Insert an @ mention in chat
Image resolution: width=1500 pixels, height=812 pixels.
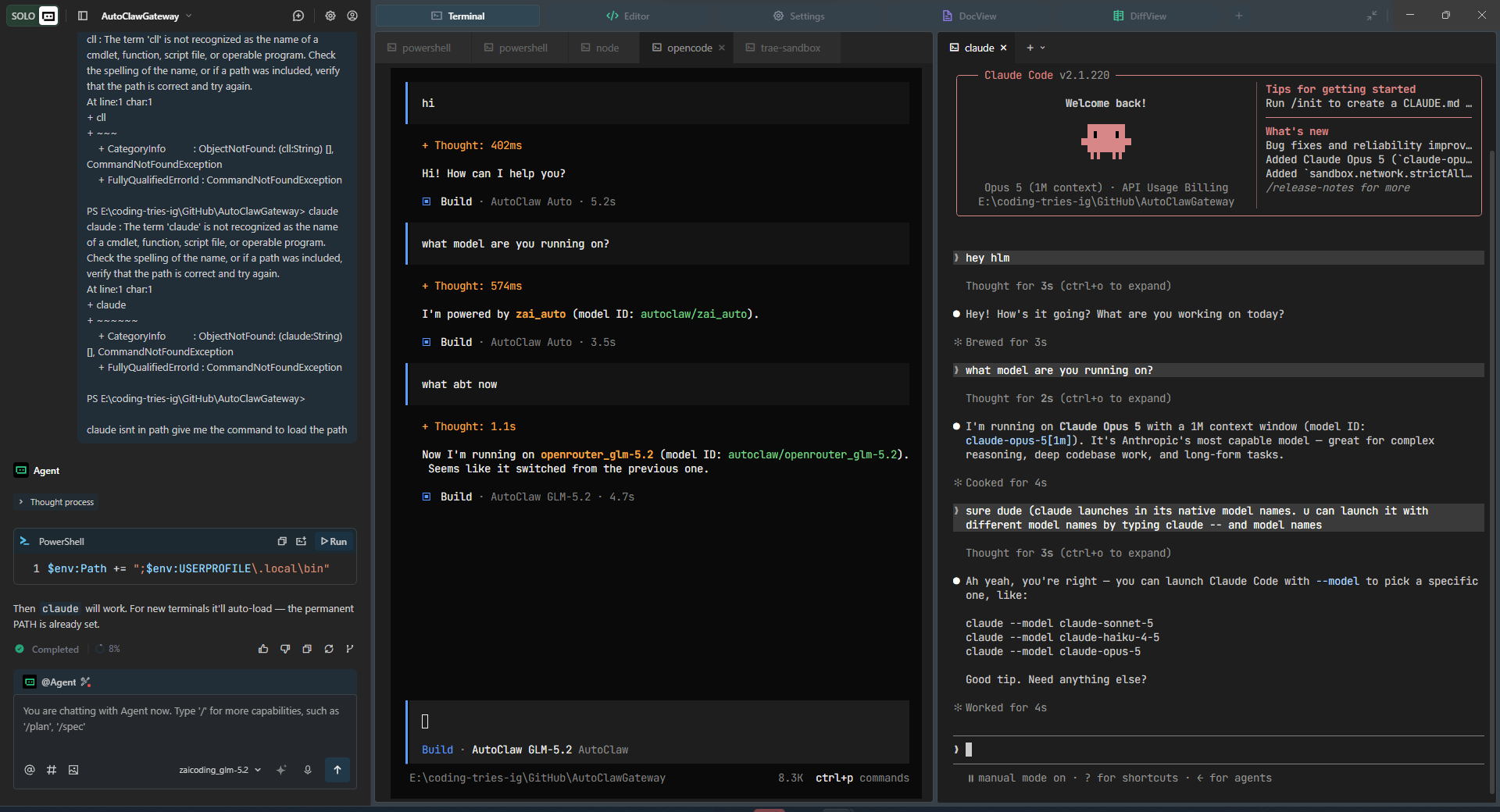(x=30, y=770)
